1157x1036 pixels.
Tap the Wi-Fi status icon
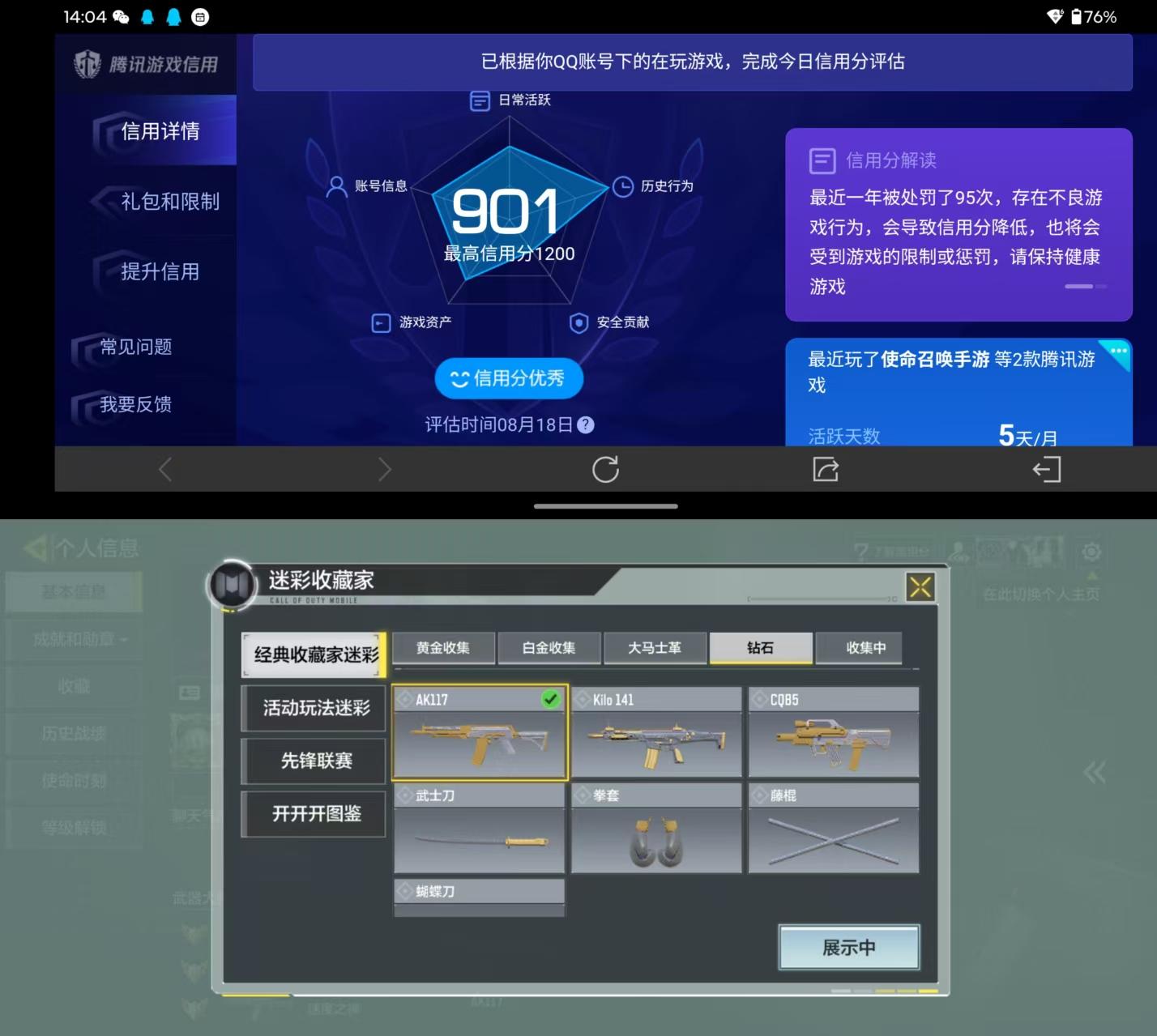pos(1055,17)
